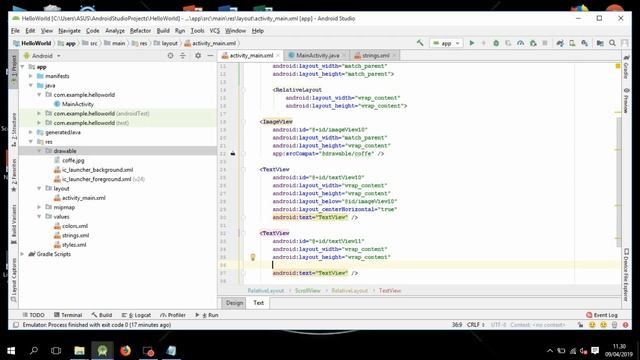Click the Stop square icon in toolbar
Image resolution: width=640 pixels, height=360 pixels.
point(545,43)
